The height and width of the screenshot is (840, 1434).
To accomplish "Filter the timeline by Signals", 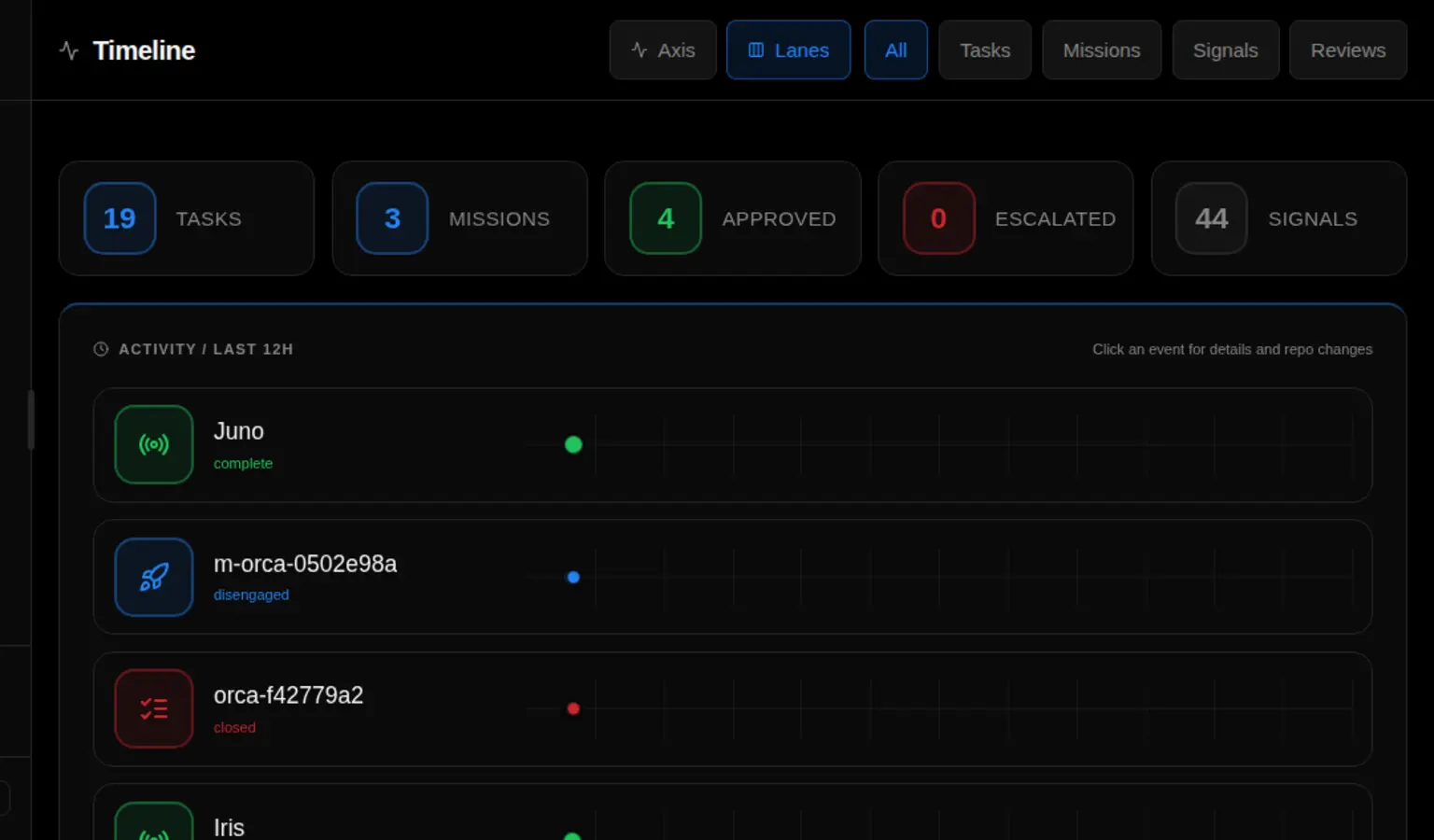I will pos(1226,50).
